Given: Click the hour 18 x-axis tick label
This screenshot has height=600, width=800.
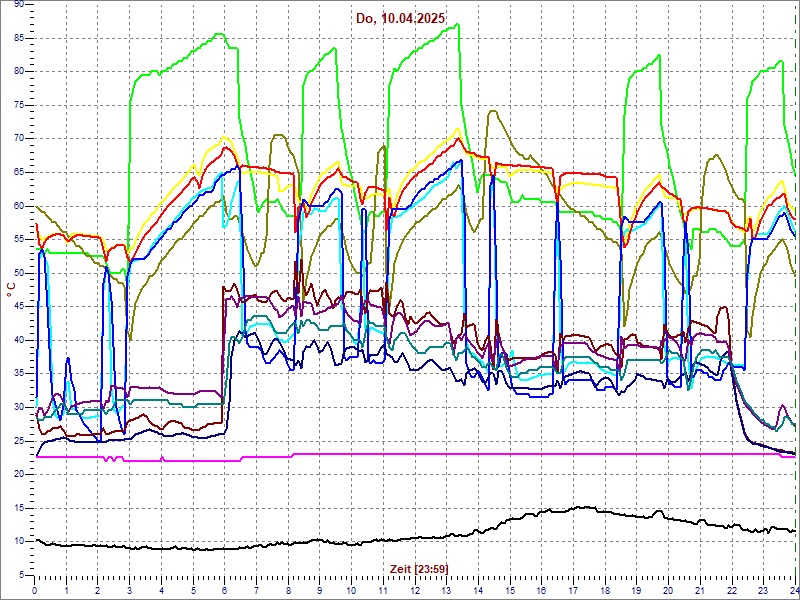Looking at the screenshot, I should (605, 590).
